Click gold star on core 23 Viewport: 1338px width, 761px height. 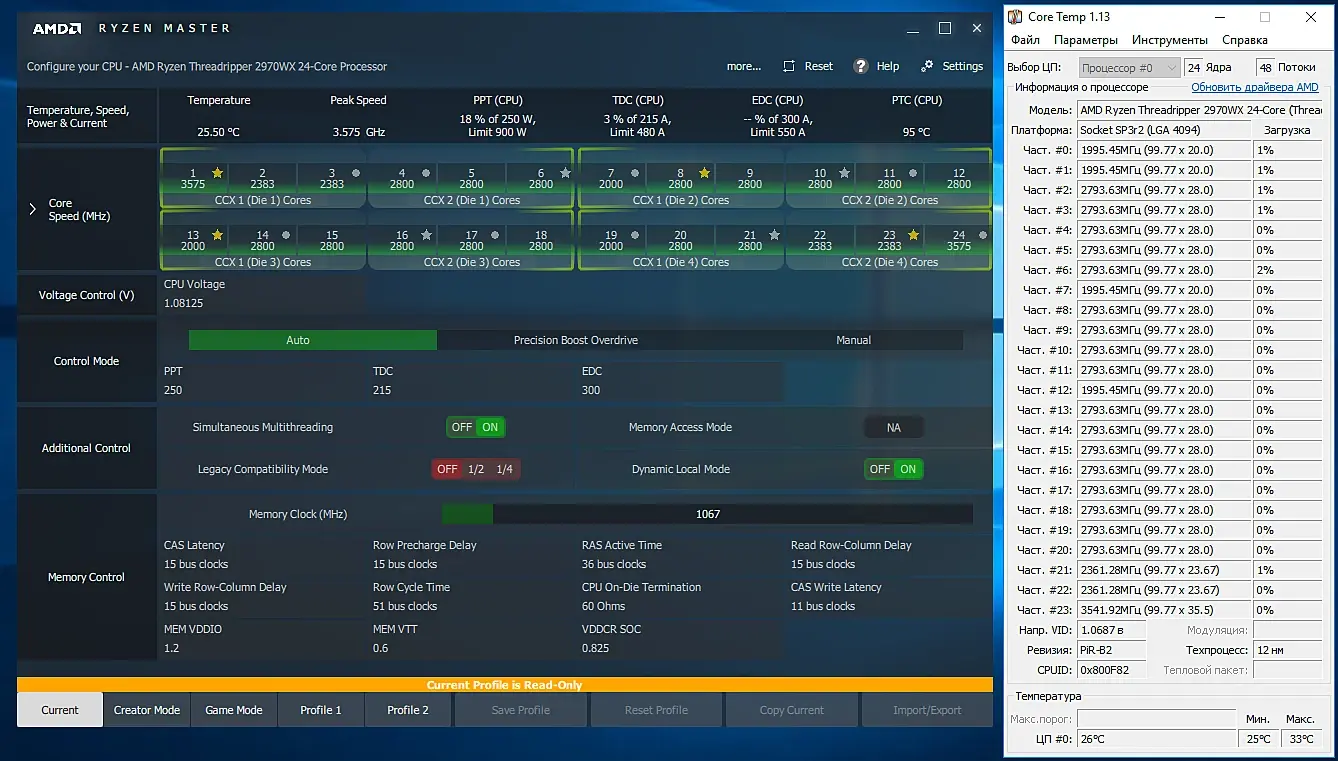click(x=912, y=235)
